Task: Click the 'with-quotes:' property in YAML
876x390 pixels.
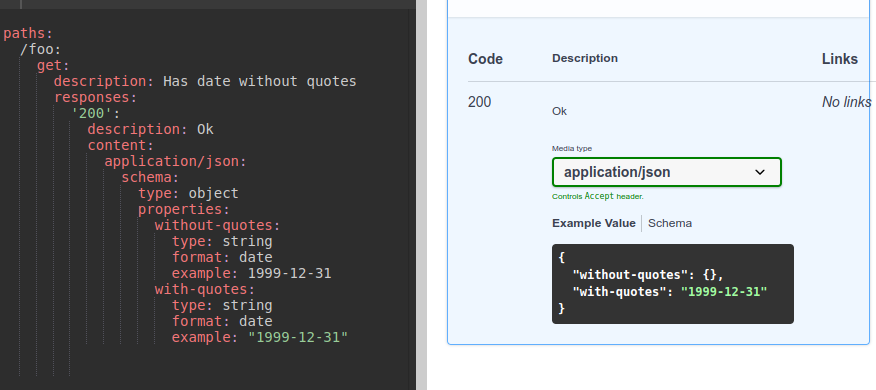Action: tap(204, 289)
